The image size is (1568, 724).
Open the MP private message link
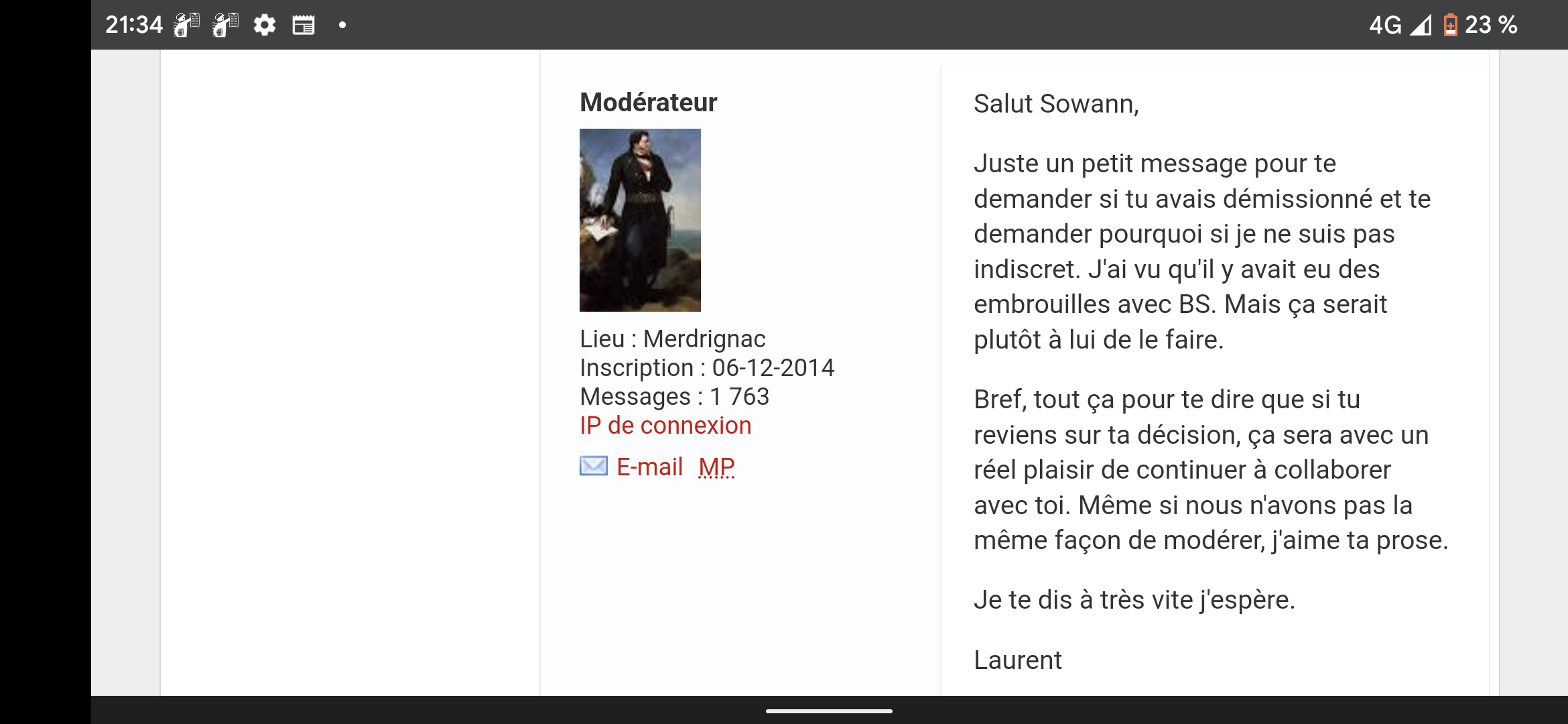(716, 467)
